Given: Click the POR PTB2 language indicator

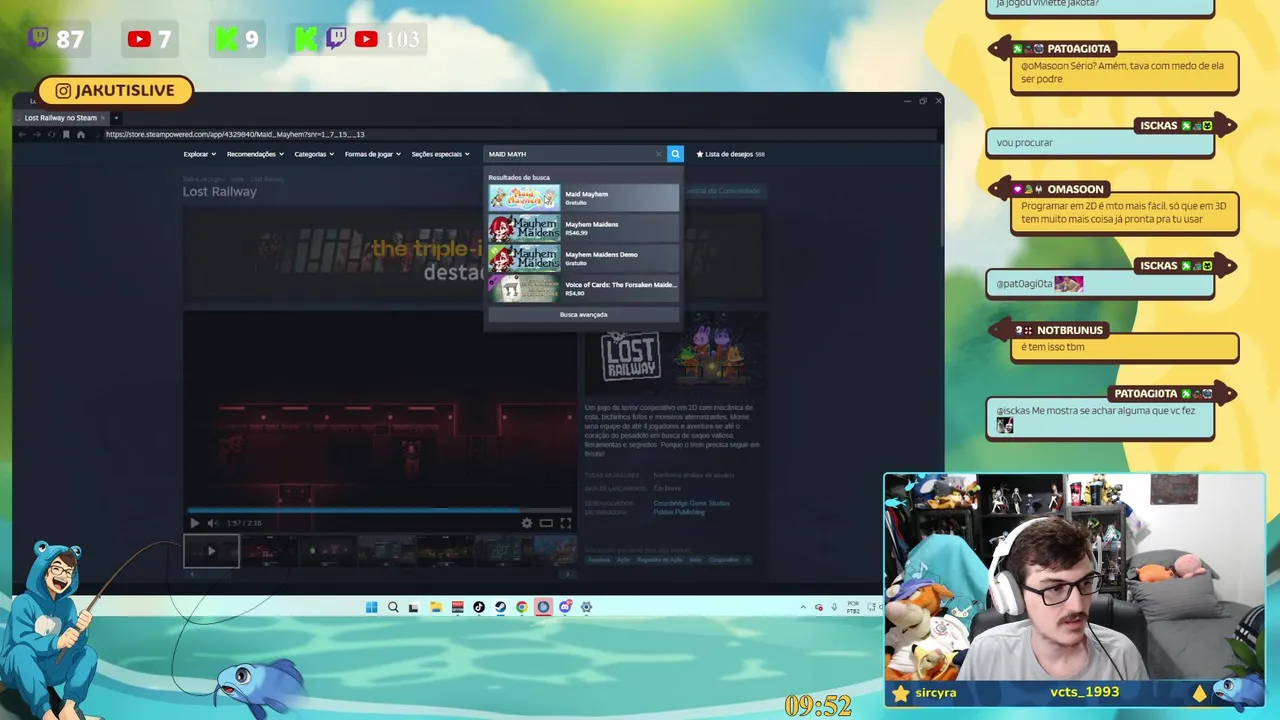Looking at the screenshot, I should (853, 607).
